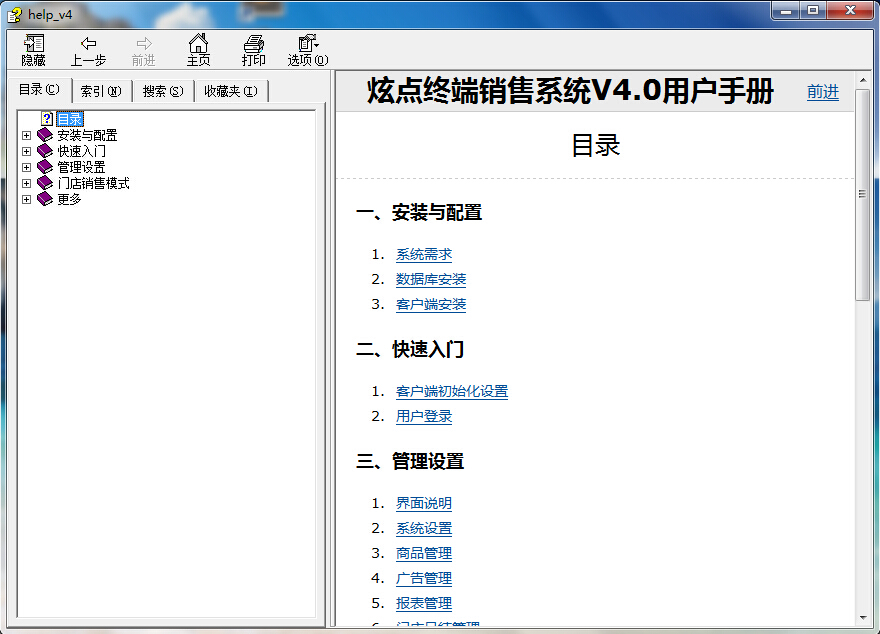Click the 隐藏 (Hide) toolbar icon
The image size is (880, 634).
click(34, 44)
